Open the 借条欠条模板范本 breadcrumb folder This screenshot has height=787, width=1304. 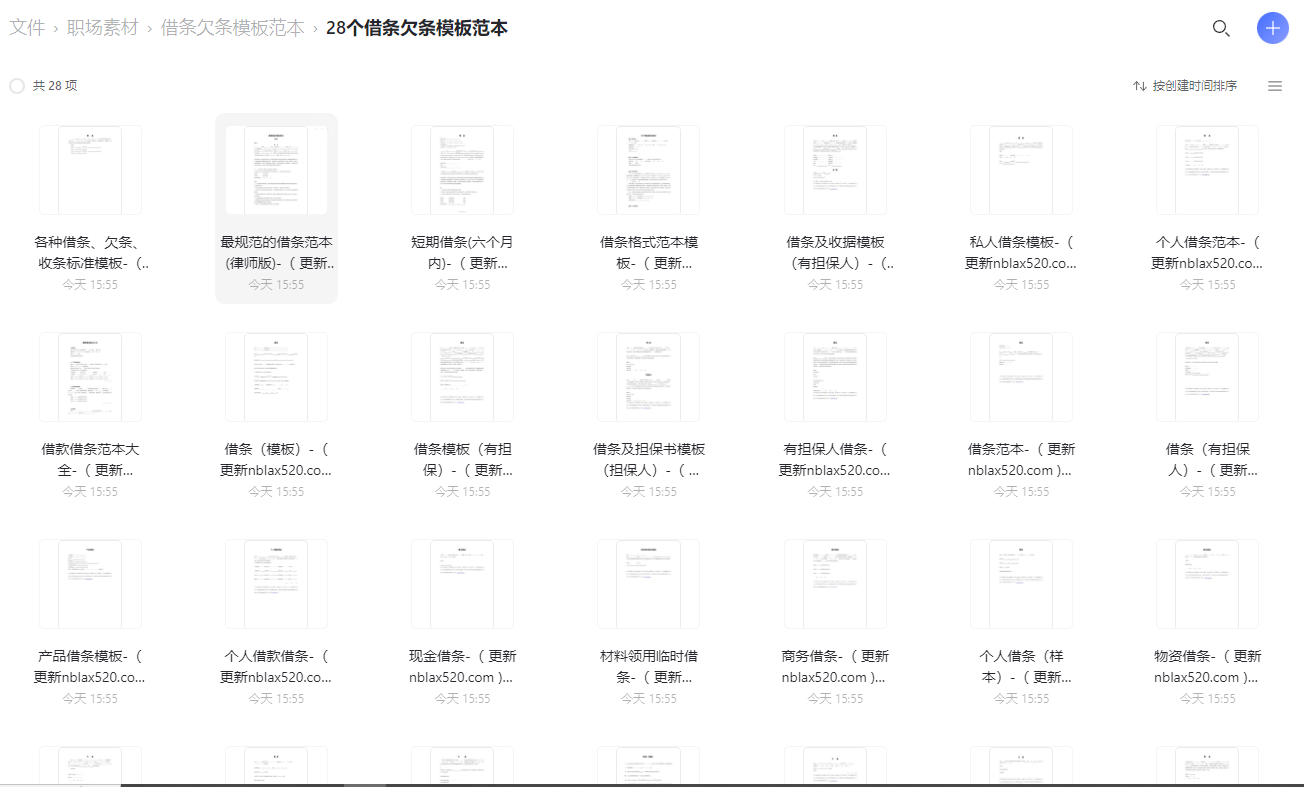point(233,28)
